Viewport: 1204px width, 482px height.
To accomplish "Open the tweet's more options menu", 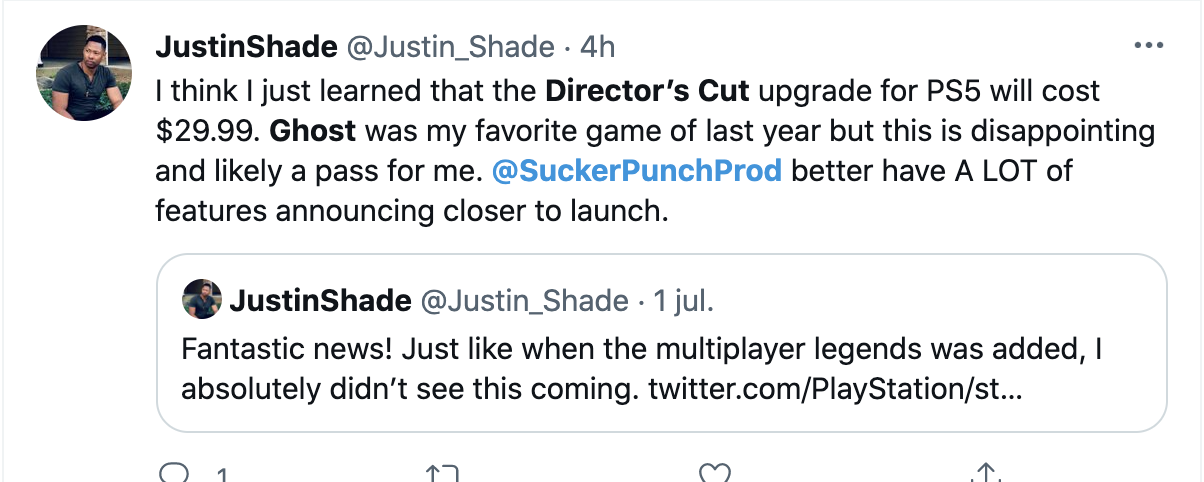I will pos(1145,46).
